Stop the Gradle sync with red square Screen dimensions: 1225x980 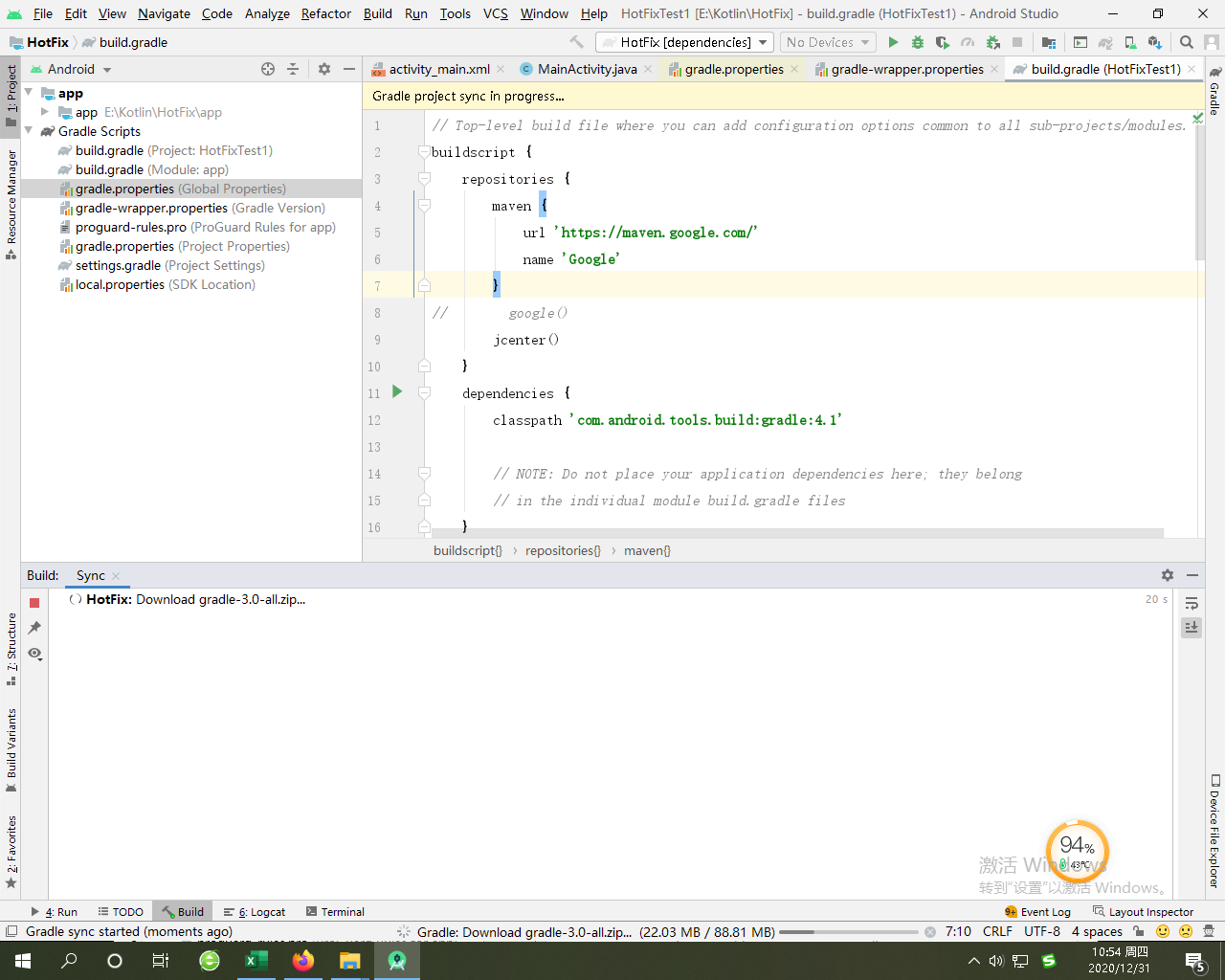34,603
